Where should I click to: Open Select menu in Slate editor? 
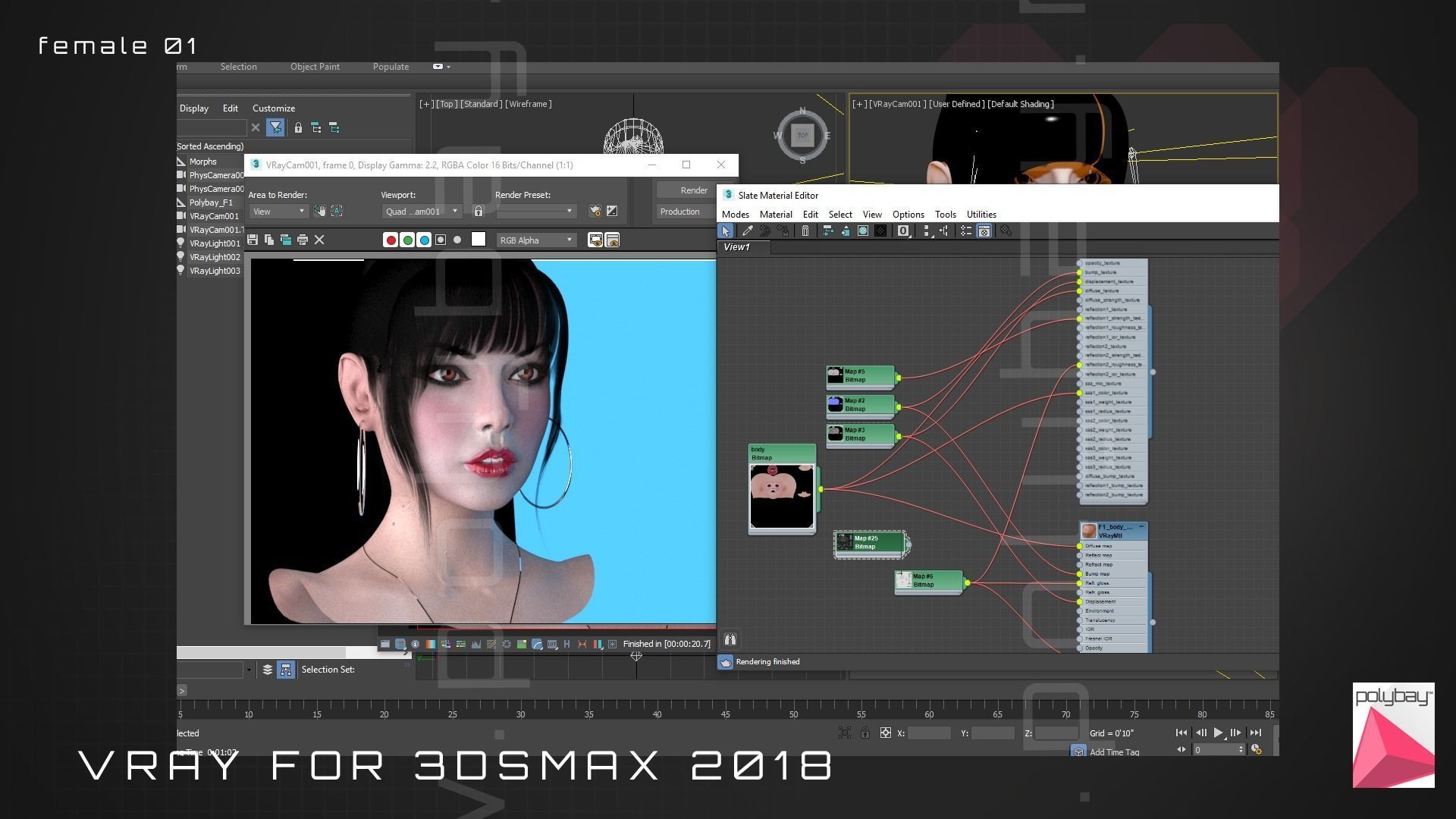tap(840, 215)
